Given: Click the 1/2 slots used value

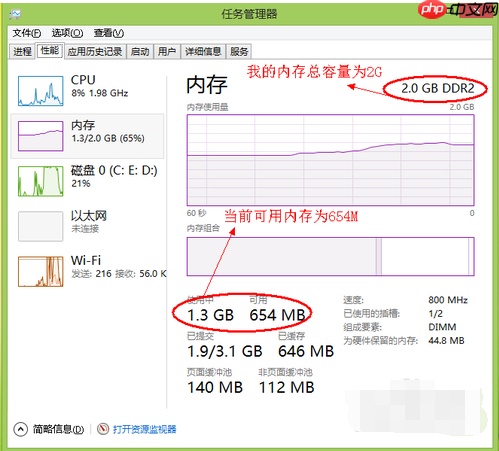Looking at the screenshot, I should click(435, 314).
